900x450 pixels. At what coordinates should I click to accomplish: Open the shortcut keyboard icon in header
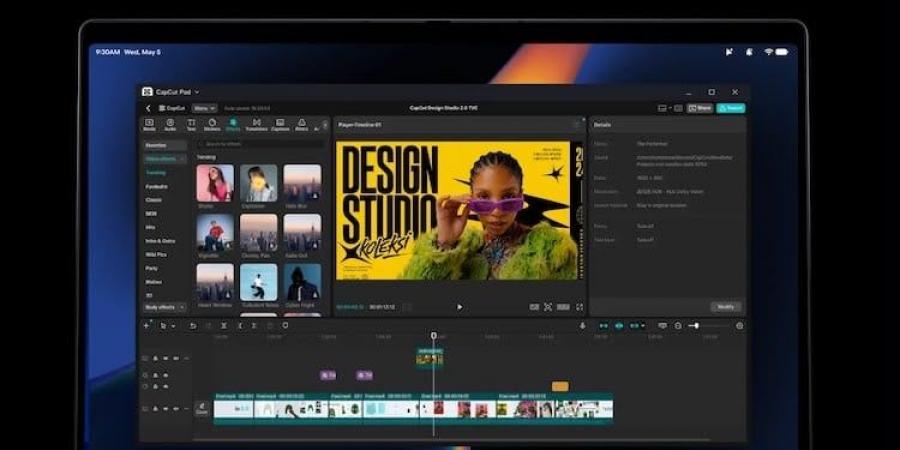(678, 108)
